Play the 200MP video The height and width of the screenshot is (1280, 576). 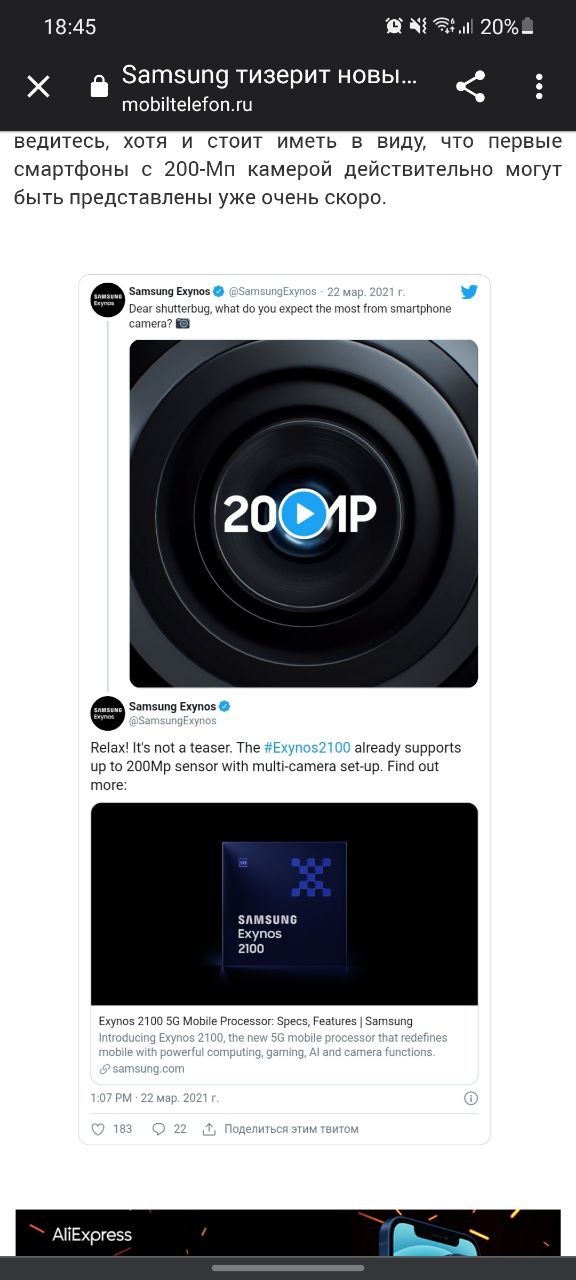pos(303,514)
